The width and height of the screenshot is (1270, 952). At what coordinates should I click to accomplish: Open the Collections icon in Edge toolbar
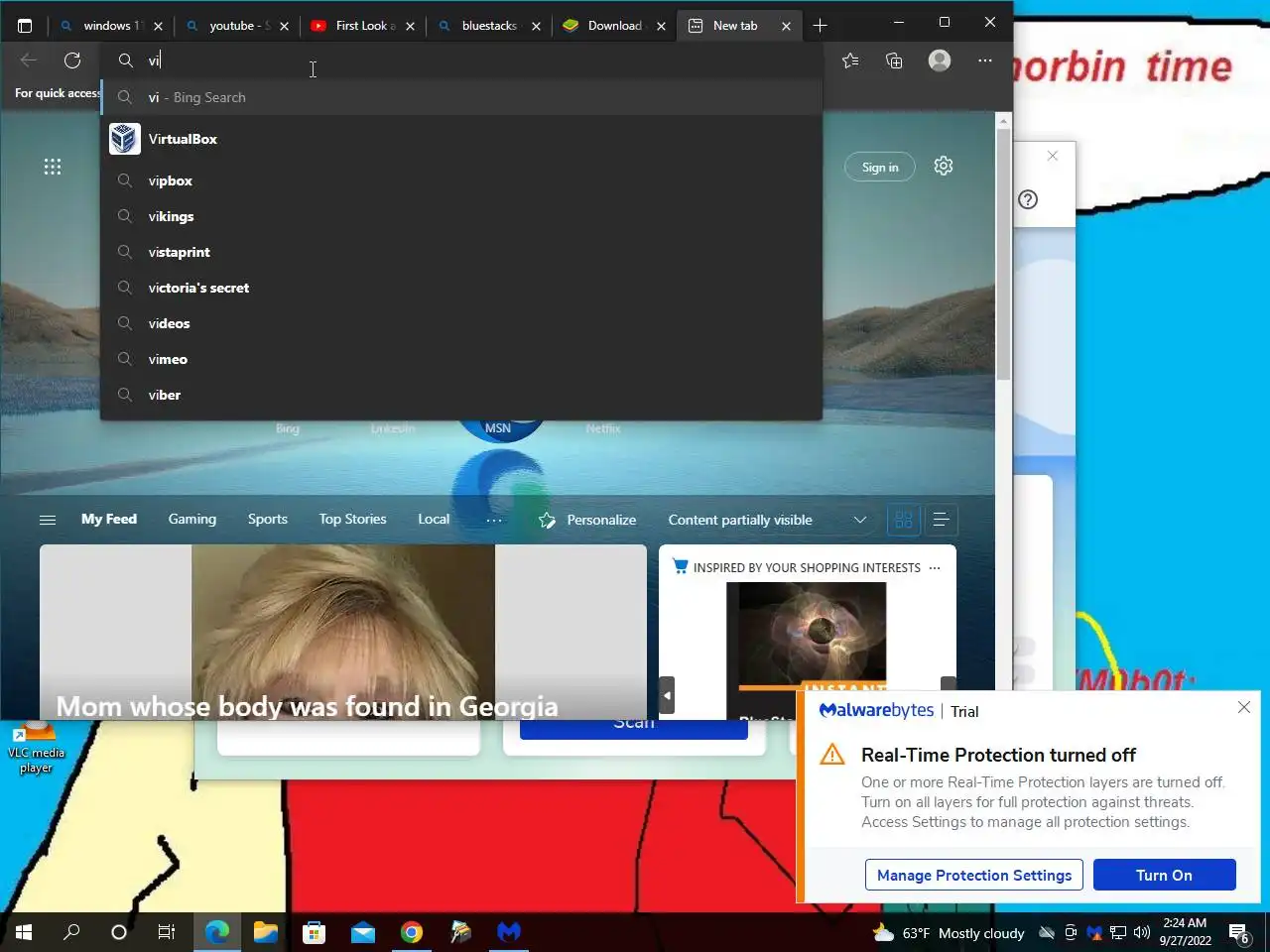tap(894, 60)
